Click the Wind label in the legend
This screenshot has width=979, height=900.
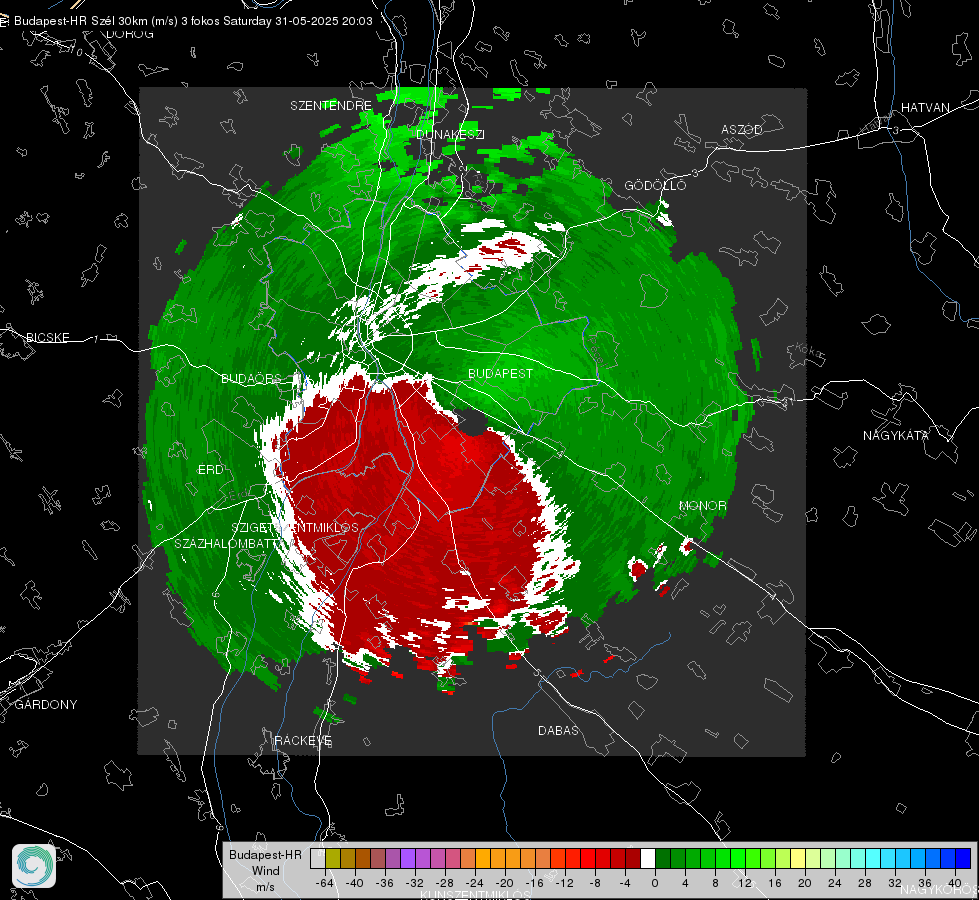(x=265, y=870)
